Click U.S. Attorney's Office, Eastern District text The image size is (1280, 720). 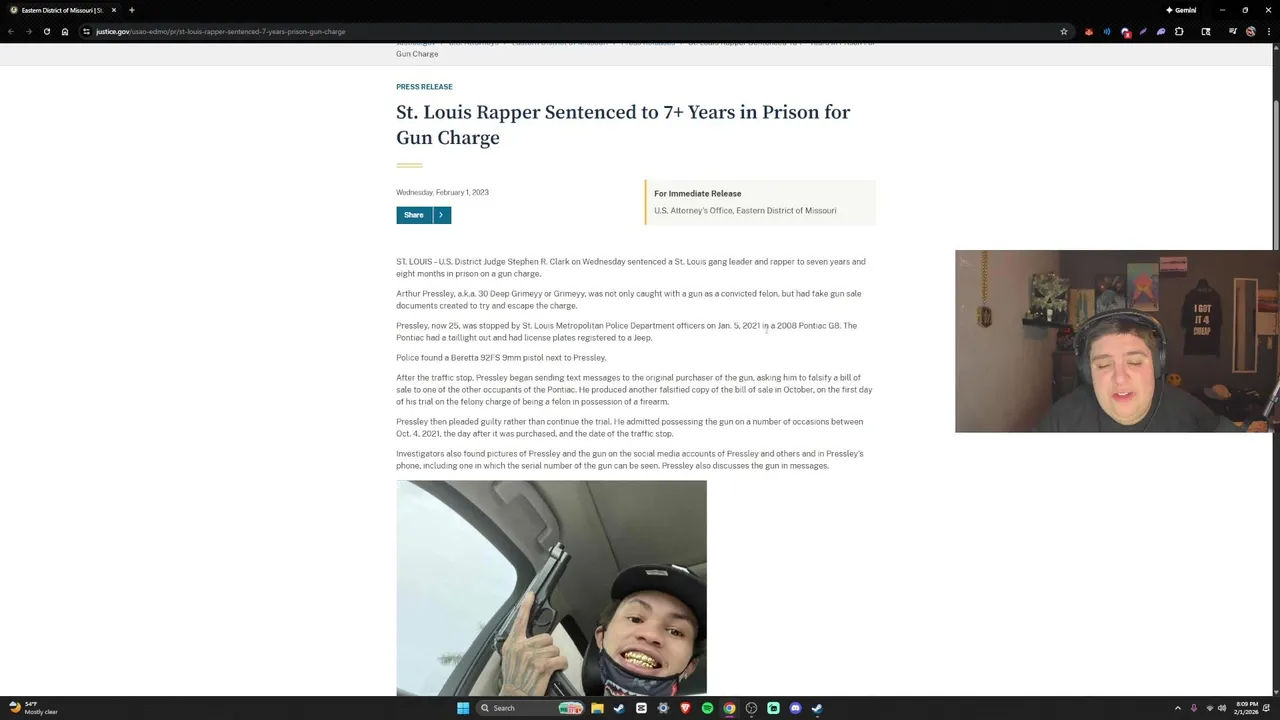click(x=745, y=210)
